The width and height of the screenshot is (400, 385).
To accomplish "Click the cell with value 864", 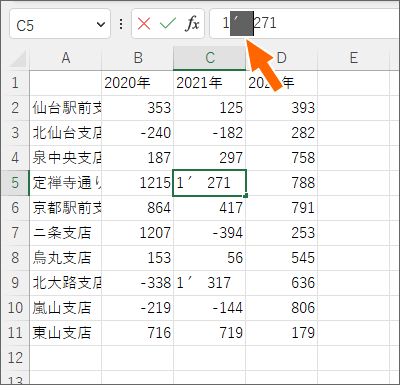I will [138, 208].
